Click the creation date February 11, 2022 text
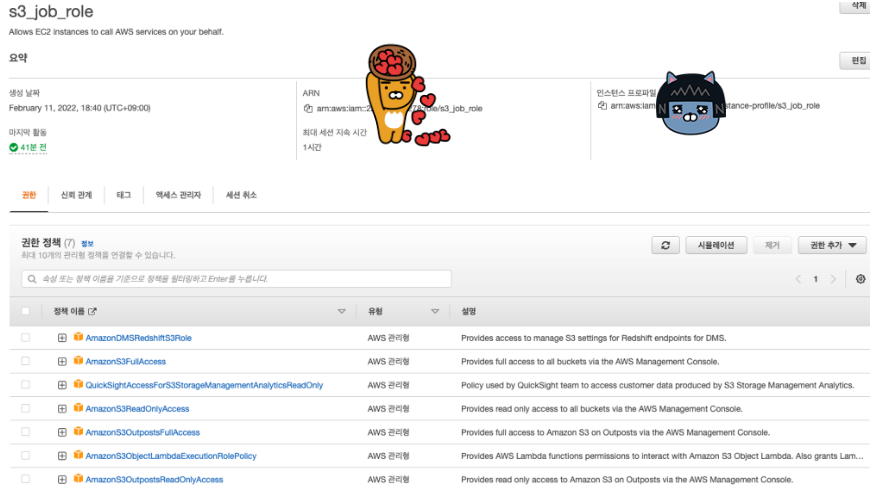876x492 pixels. click(79, 108)
